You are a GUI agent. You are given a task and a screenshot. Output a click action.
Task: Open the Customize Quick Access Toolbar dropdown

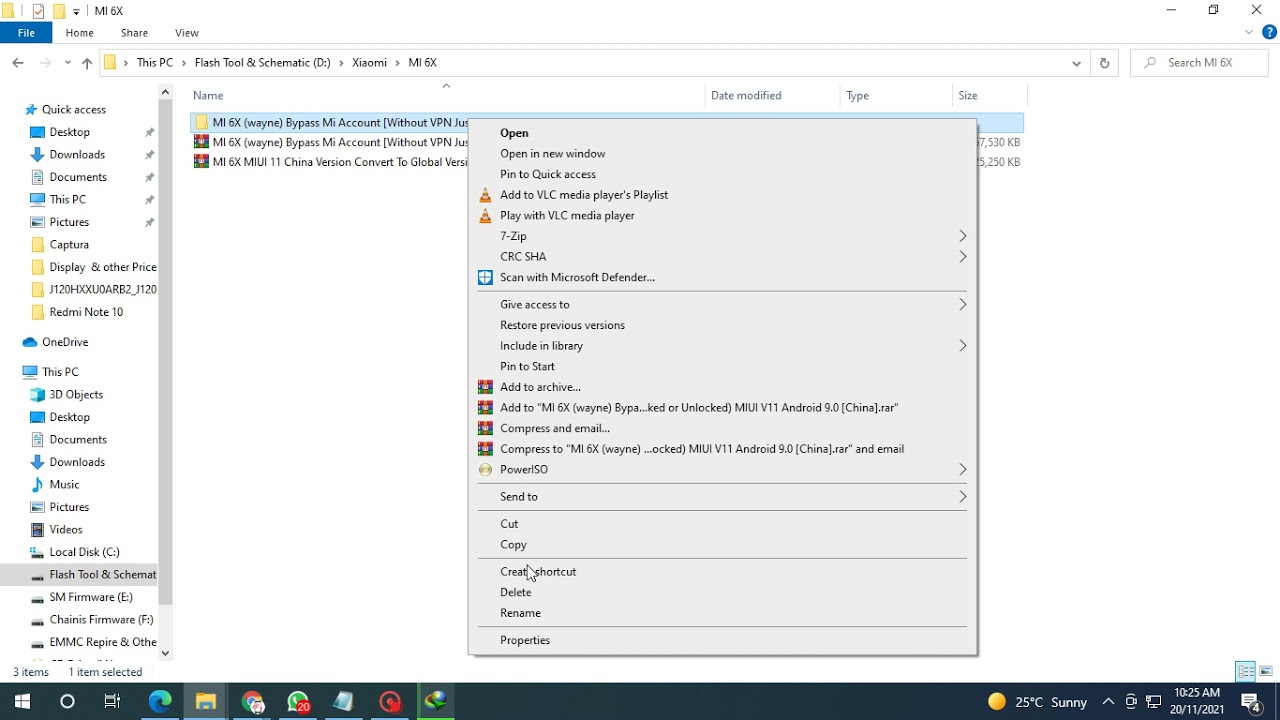[76, 12]
